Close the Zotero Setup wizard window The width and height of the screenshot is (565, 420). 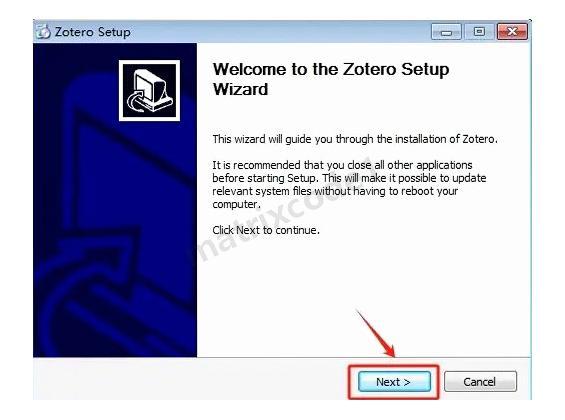[512, 32]
